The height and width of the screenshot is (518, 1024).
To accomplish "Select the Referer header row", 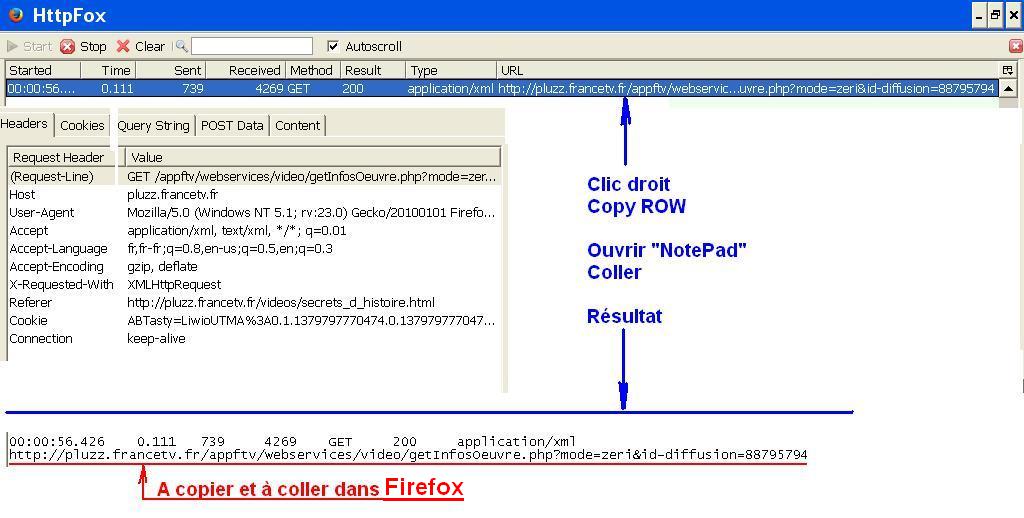I will pos(250,303).
